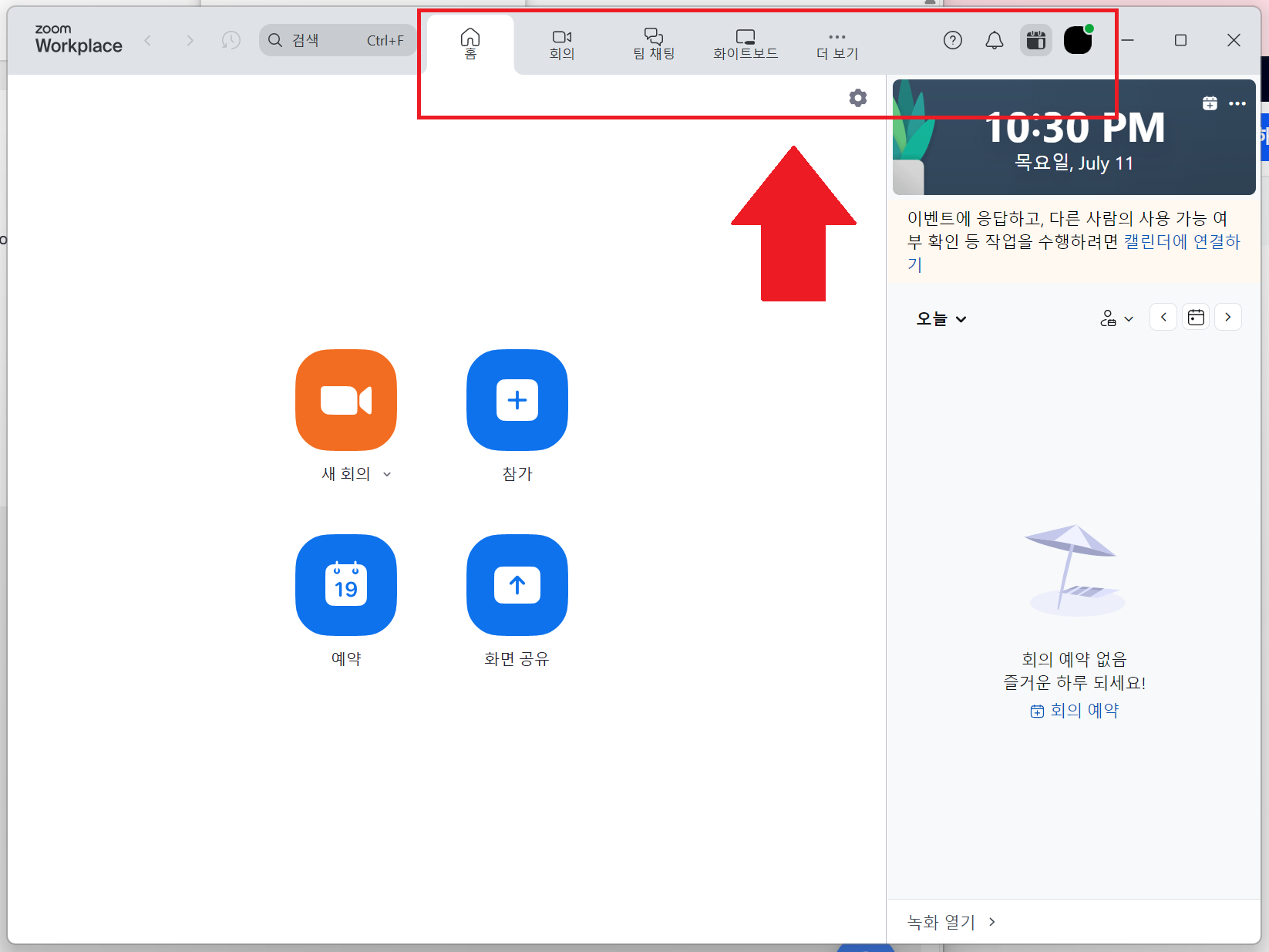The width and height of the screenshot is (1269, 952).
Task: Open the settings gear below the tabs
Action: (858, 98)
